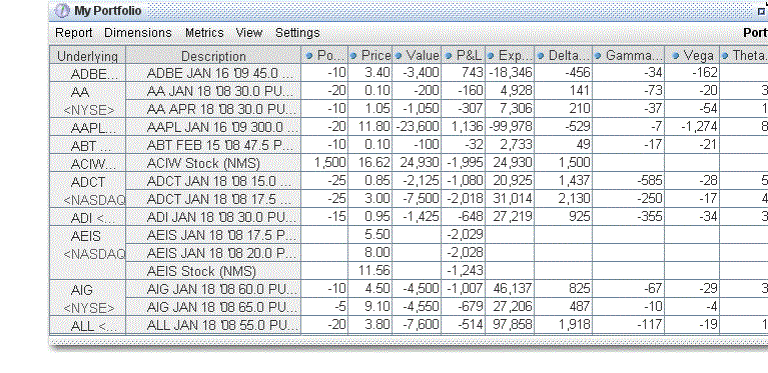Click the maximize icon at title bar right
The image size is (768, 373).
coord(761,12)
